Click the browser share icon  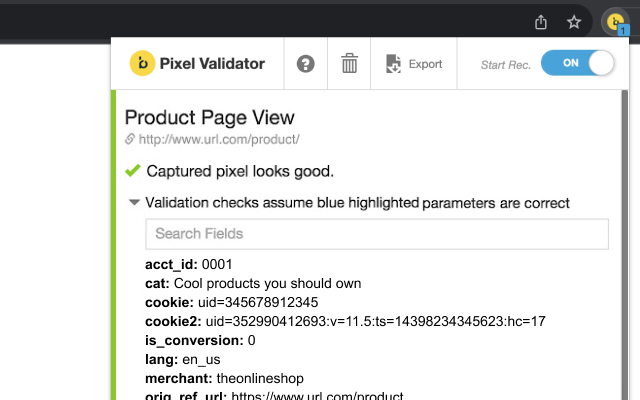click(x=541, y=22)
